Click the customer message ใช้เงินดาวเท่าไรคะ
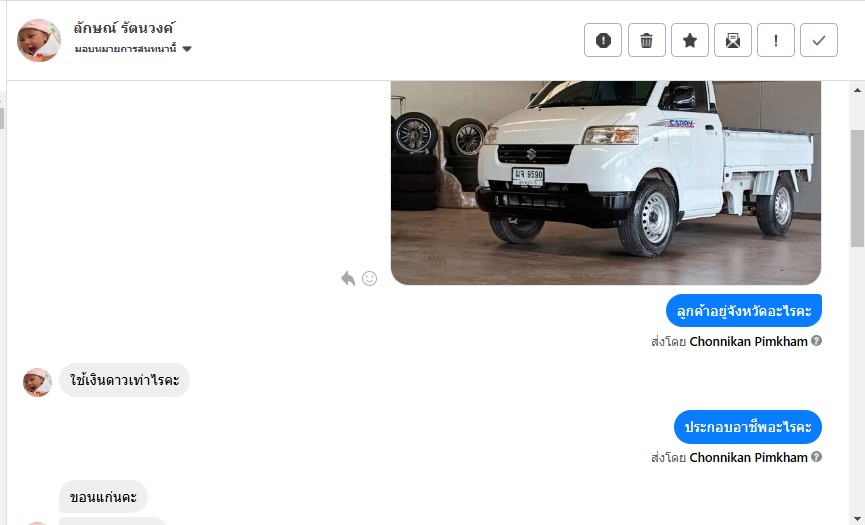865x525 pixels. (124, 380)
